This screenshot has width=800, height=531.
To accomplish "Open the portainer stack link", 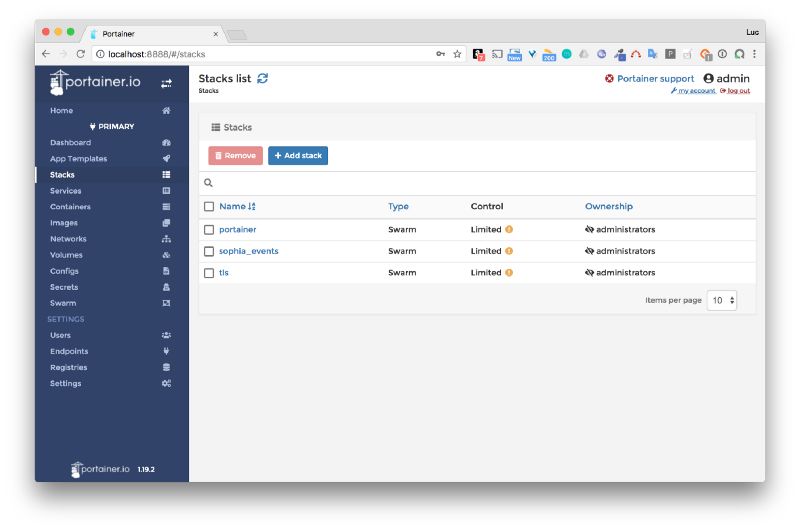I will click(x=238, y=230).
